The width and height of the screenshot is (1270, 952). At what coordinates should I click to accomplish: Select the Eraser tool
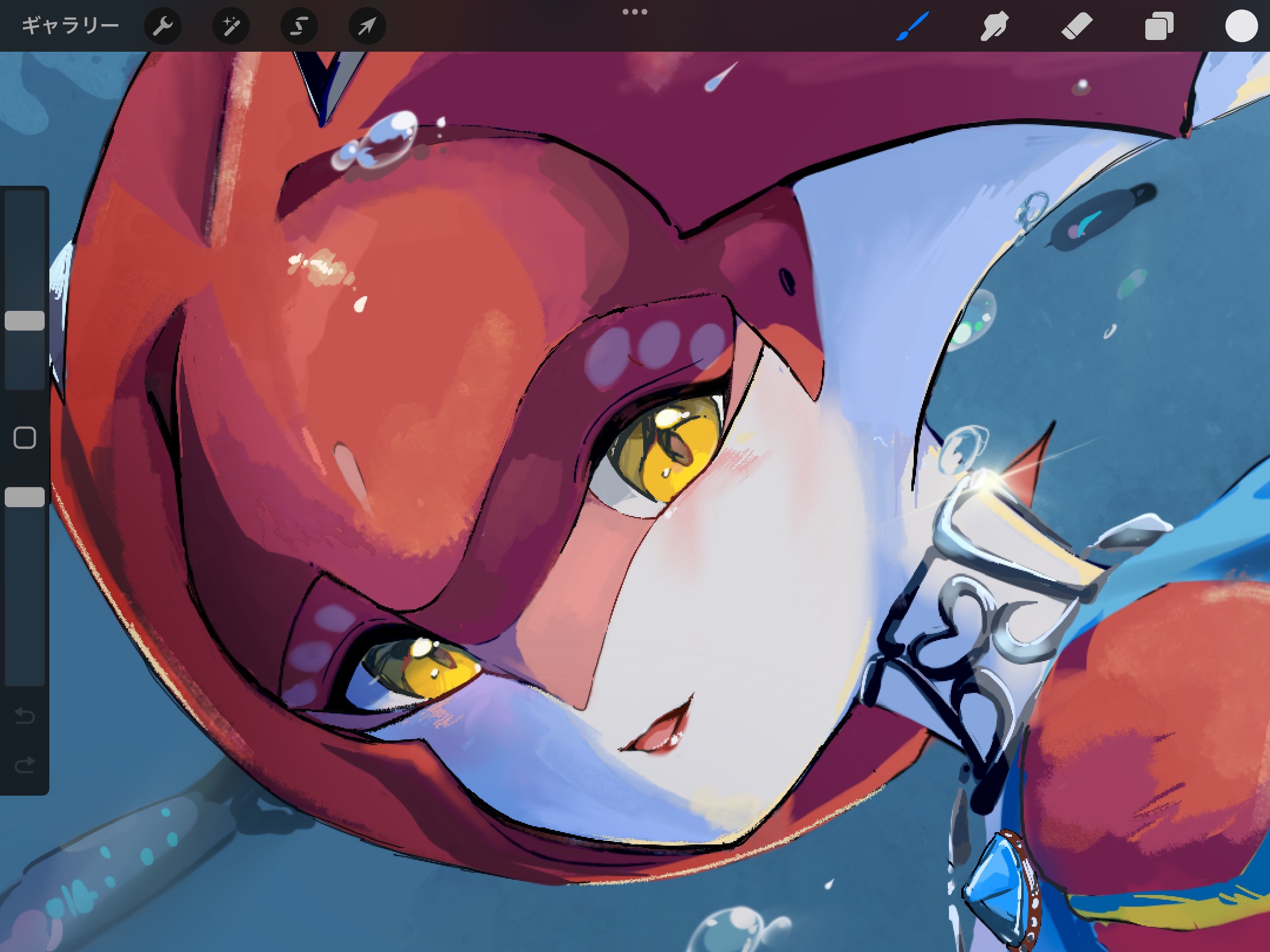tap(1077, 26)
